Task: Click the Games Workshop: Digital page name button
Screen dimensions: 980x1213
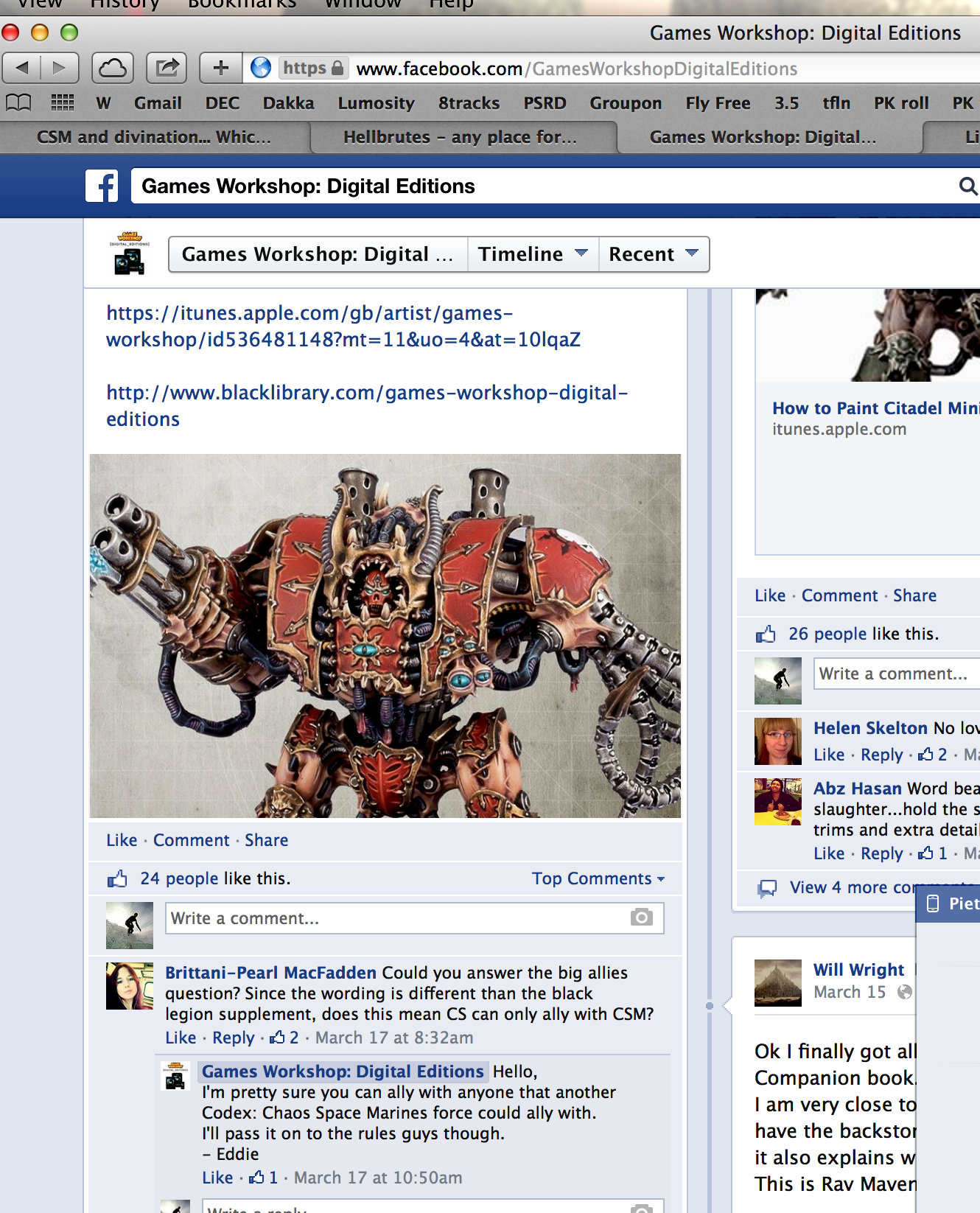Action: coord(318,254)
